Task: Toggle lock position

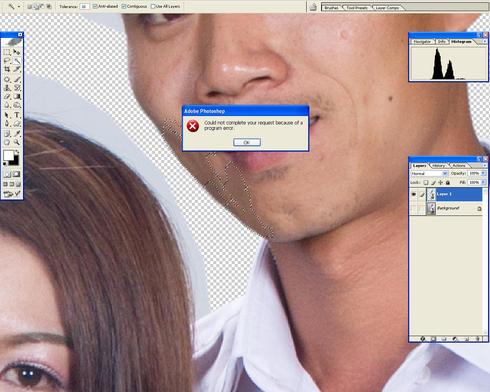Action: click(x=440, y=183)
